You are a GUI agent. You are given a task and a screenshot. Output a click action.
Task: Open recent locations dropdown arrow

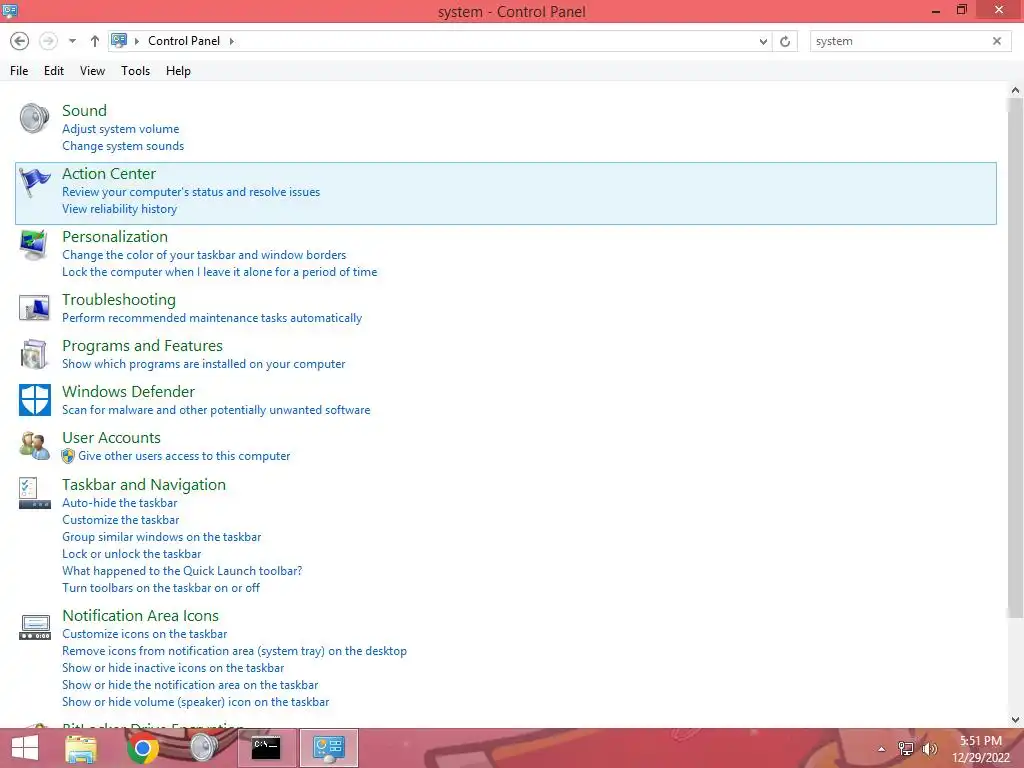tap(72, 41)
